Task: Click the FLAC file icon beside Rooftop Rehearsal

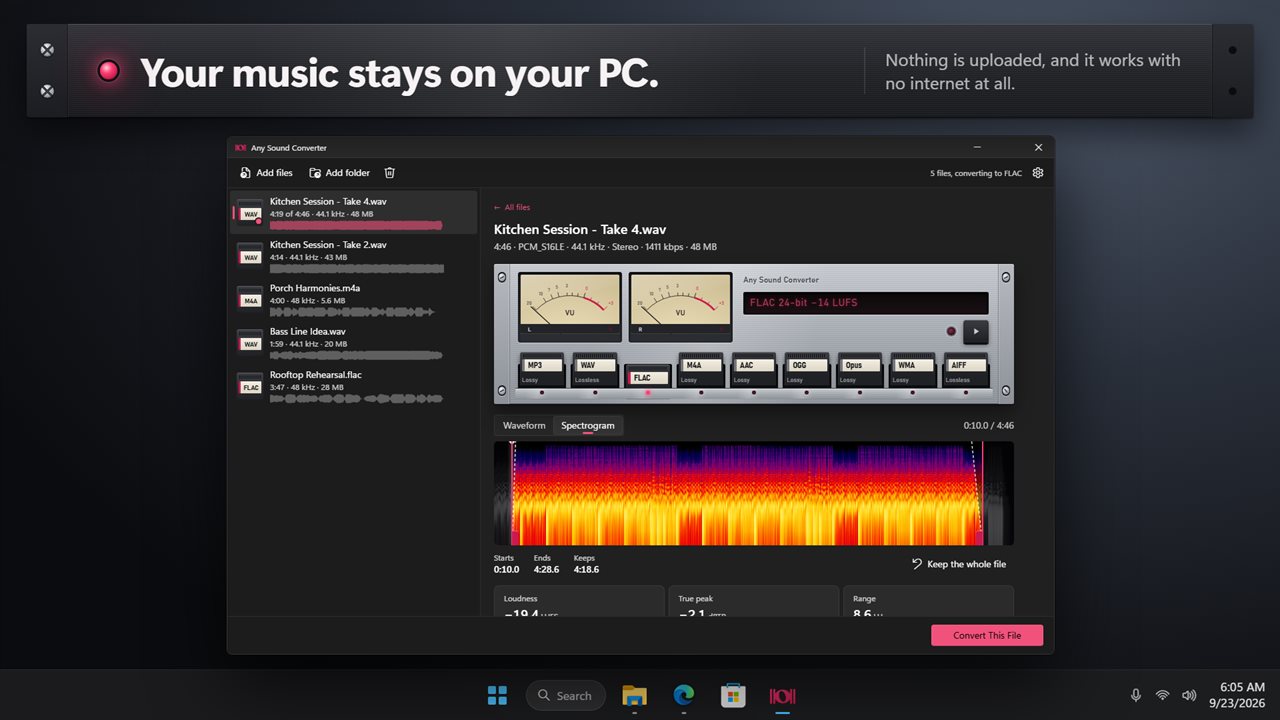Action: (x=250, y=386)
